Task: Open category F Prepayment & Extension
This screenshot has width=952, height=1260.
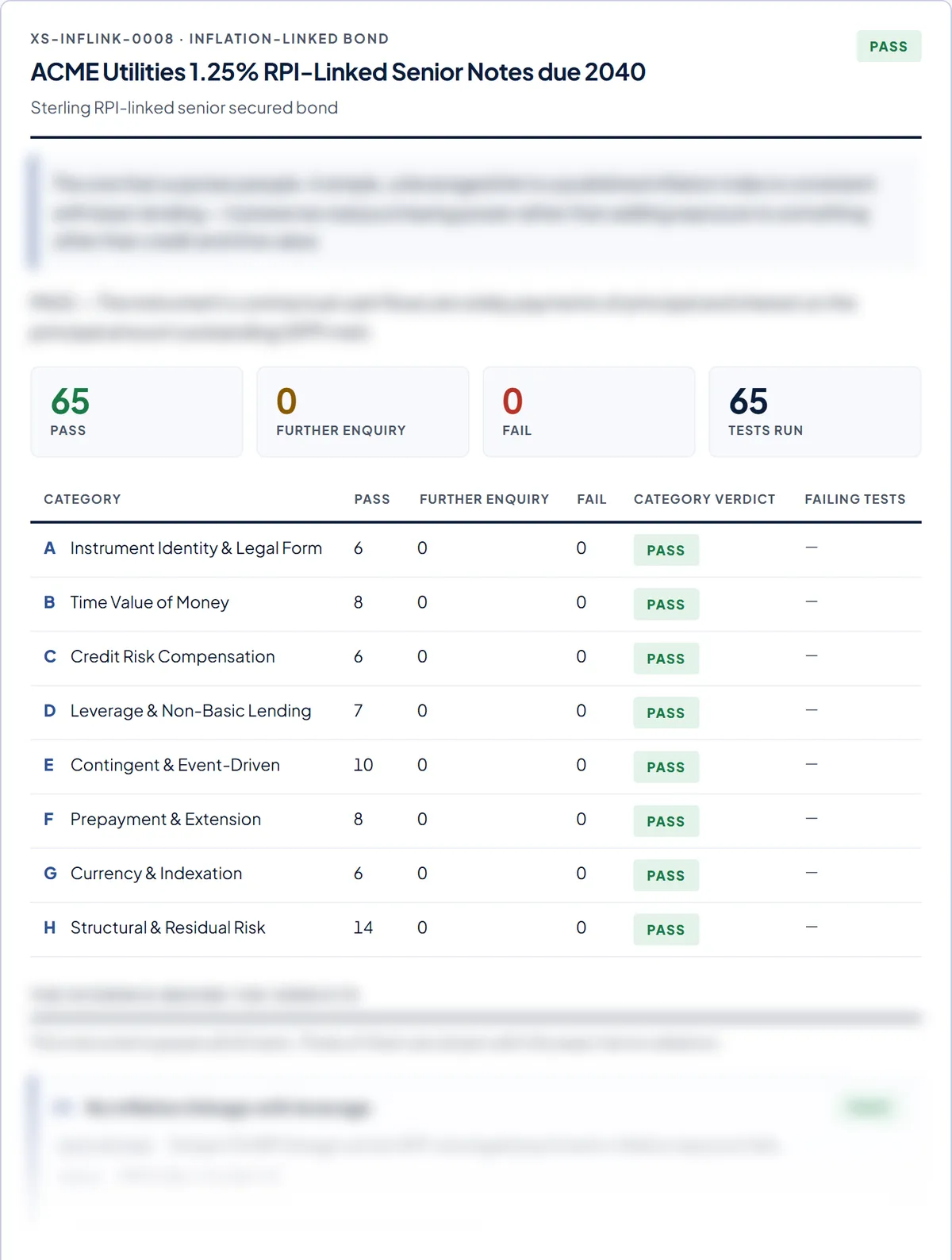Action: 476,820
